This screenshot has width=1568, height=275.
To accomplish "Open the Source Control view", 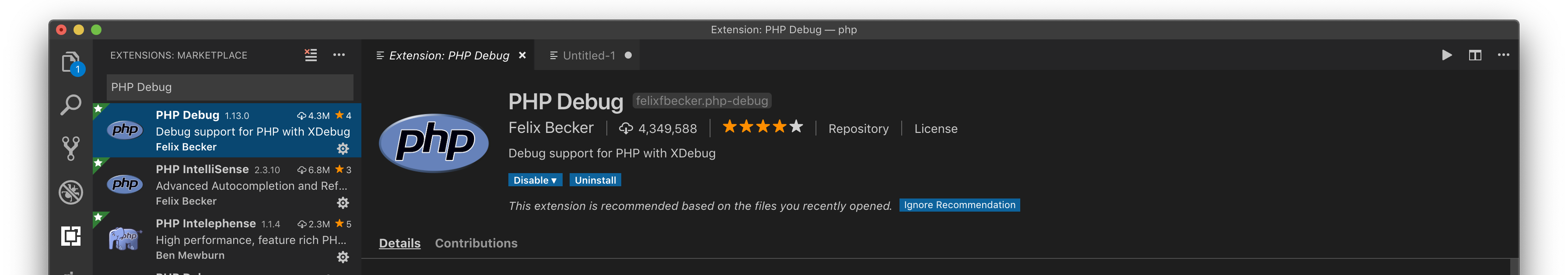I will 70,148.
